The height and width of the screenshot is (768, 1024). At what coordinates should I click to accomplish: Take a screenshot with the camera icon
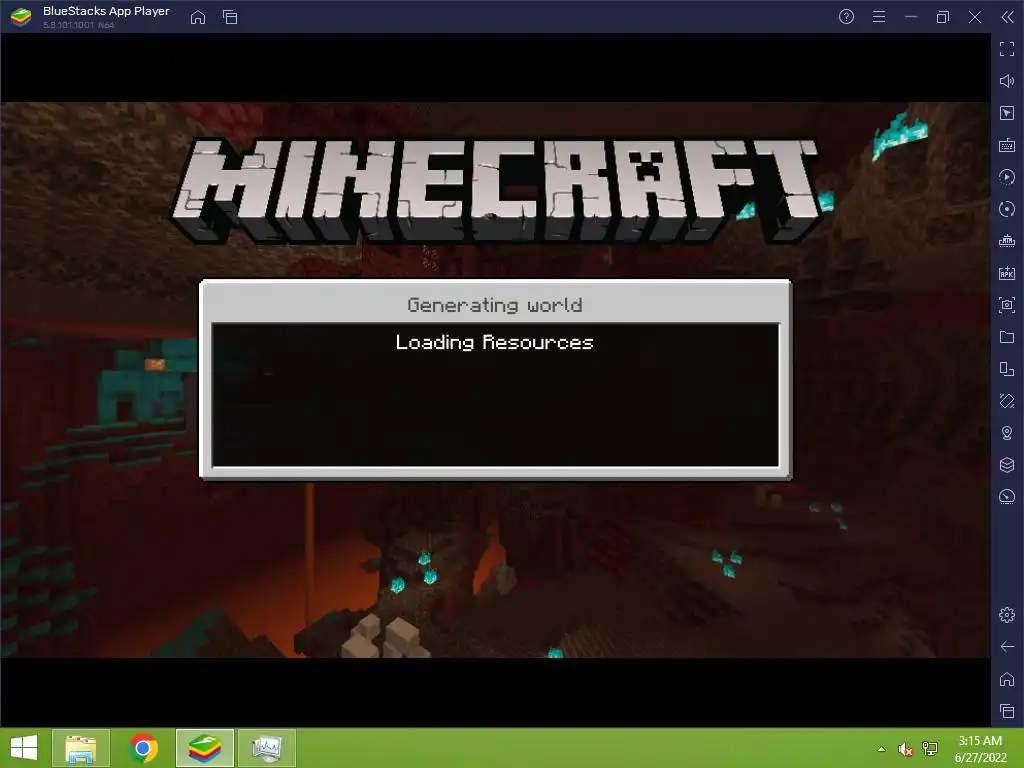coord(1006,305)
